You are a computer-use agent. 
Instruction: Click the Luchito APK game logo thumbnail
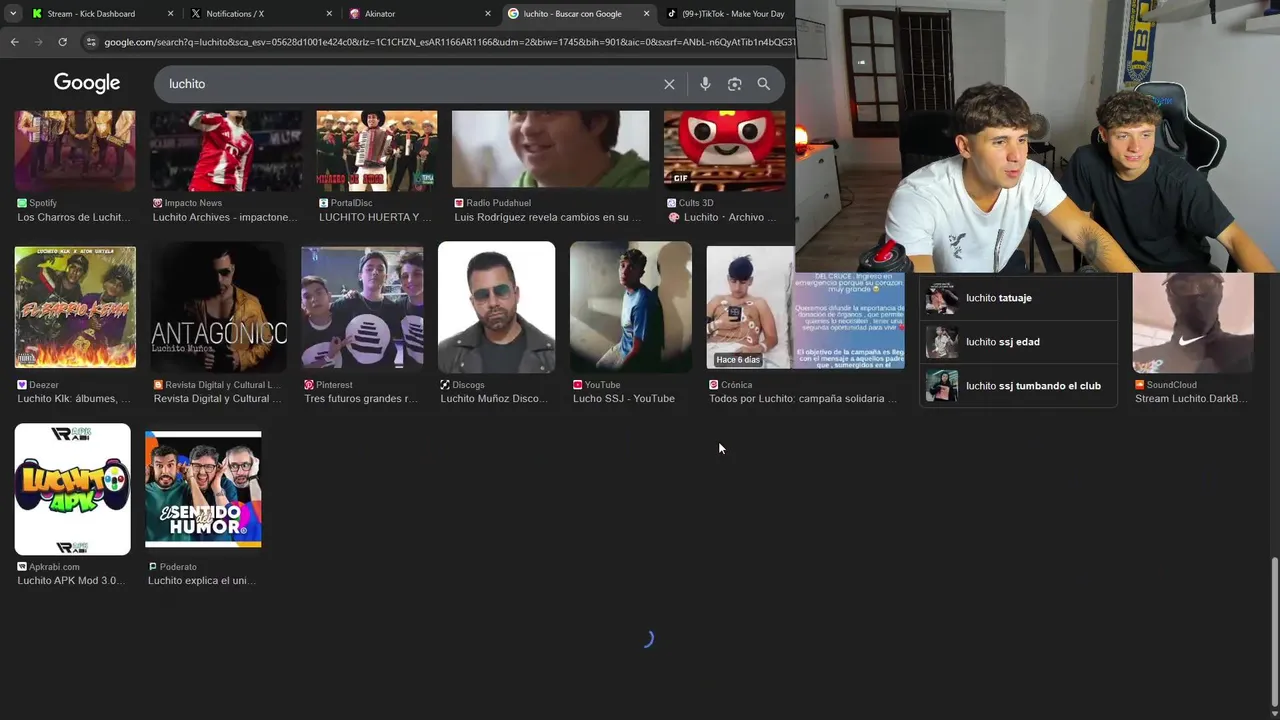pyautogui.click(x=72, y=489)
